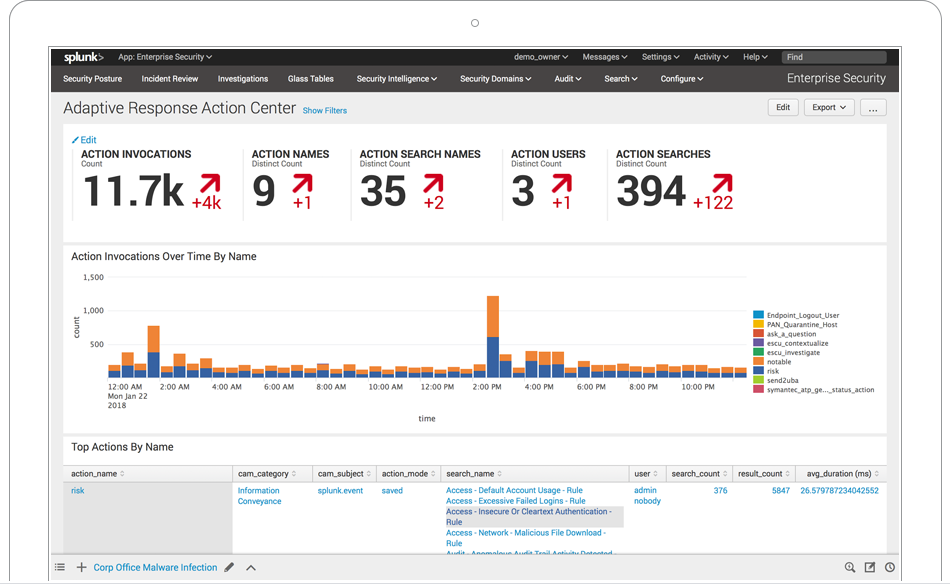Open the Export dropdown button

829,107
